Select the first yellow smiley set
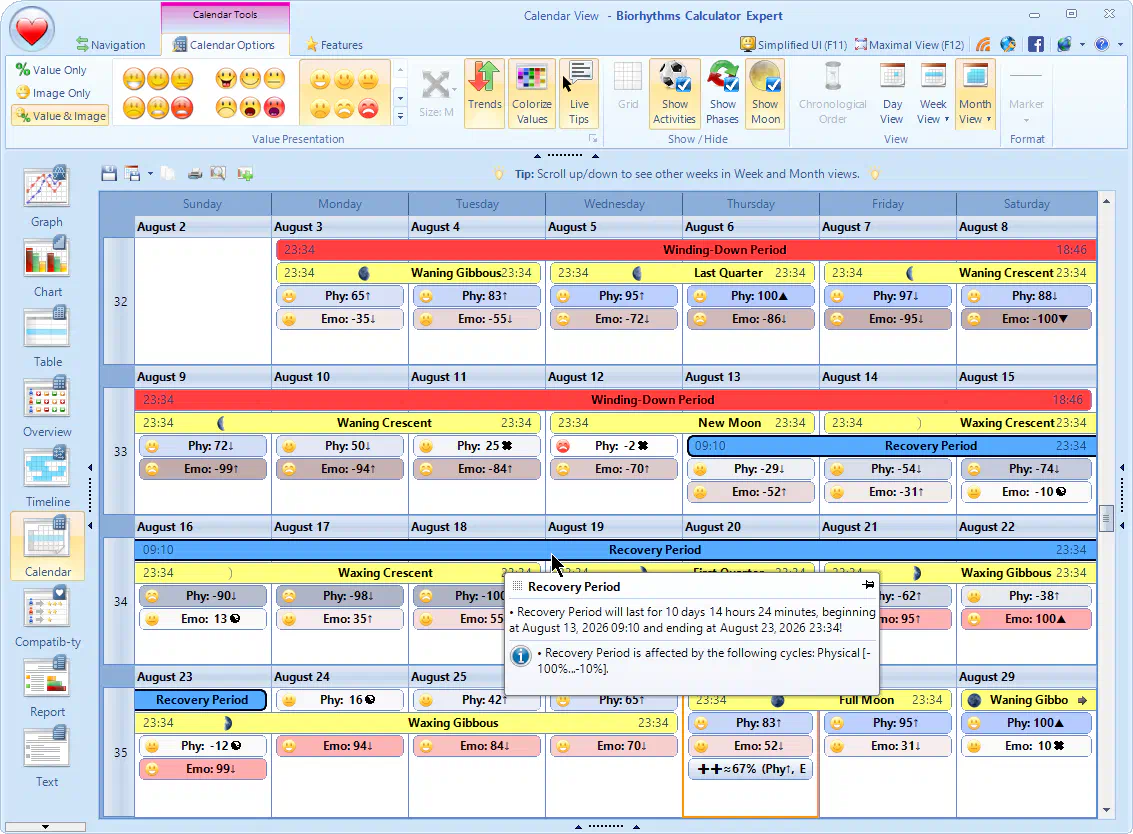Screen dimensions: 1133x834 [158, 93]
